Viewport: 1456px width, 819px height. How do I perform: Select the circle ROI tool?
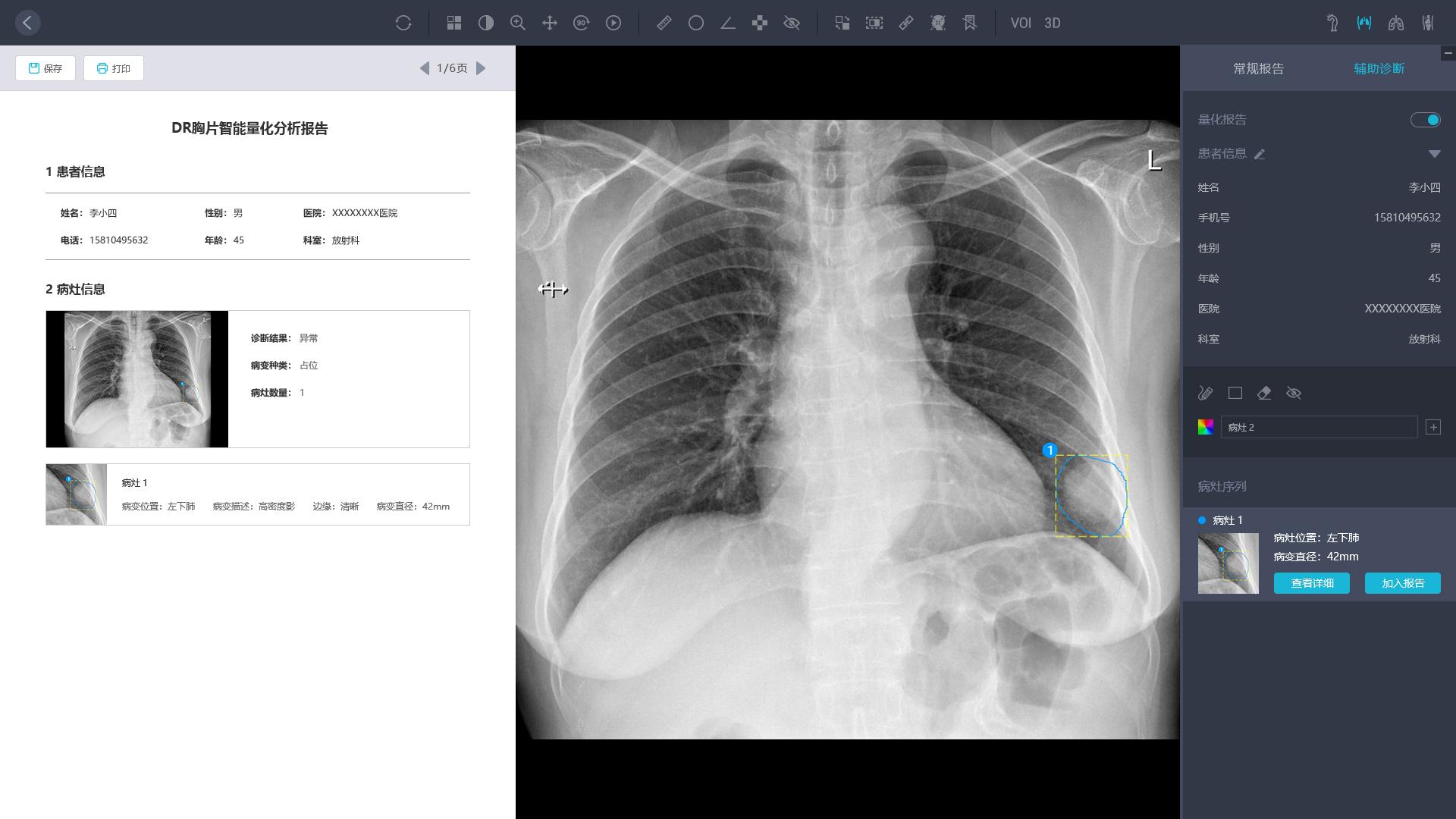(x=696, y=23)
